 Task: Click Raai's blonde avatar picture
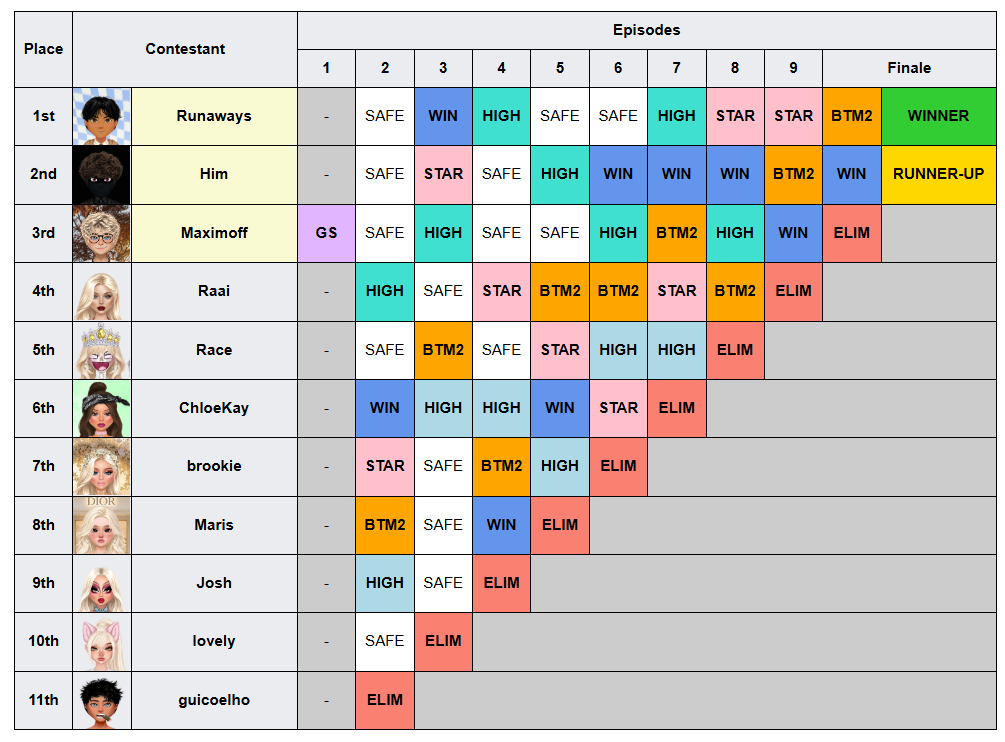102,292
